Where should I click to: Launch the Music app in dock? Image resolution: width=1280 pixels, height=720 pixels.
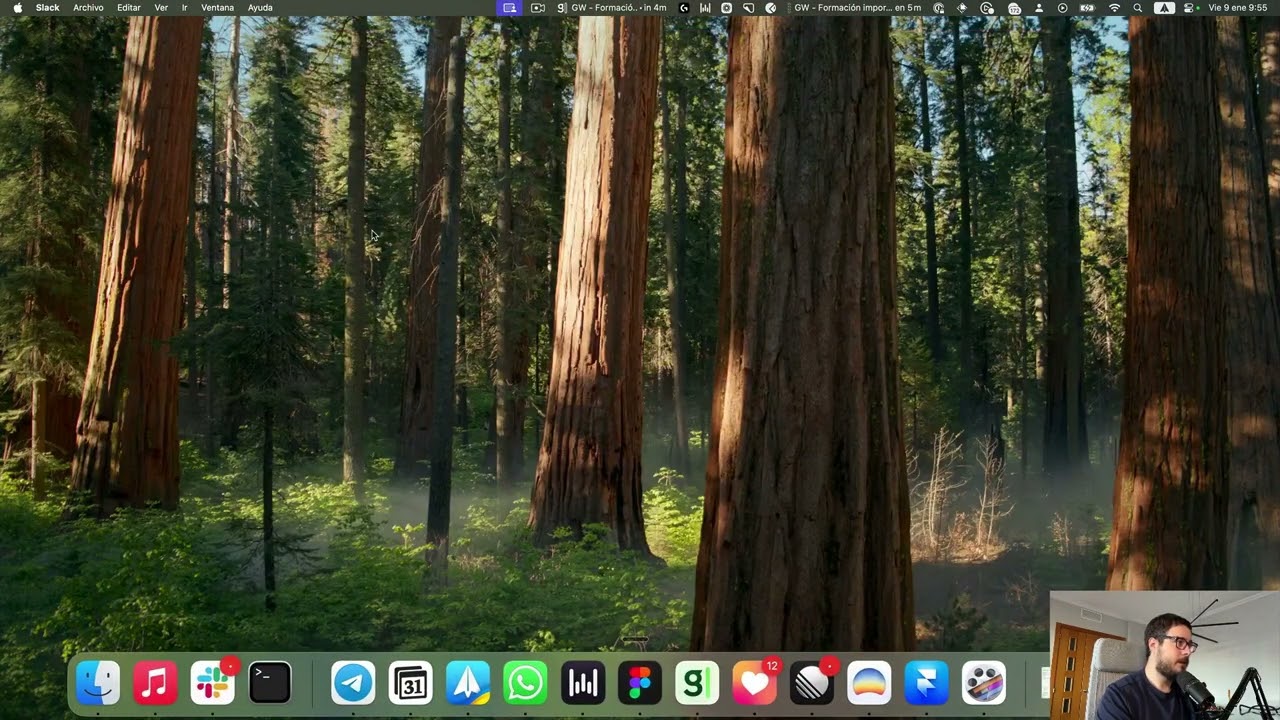155,684
